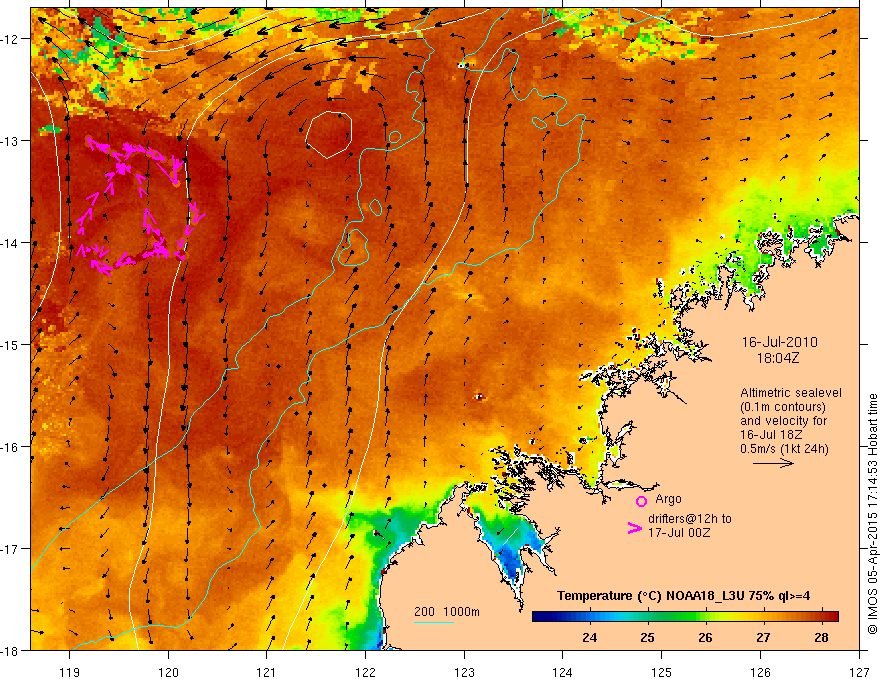This screenshot has width=880, height=680.
Task: Select the time label '18:04Z'
Action: [777, 358]
